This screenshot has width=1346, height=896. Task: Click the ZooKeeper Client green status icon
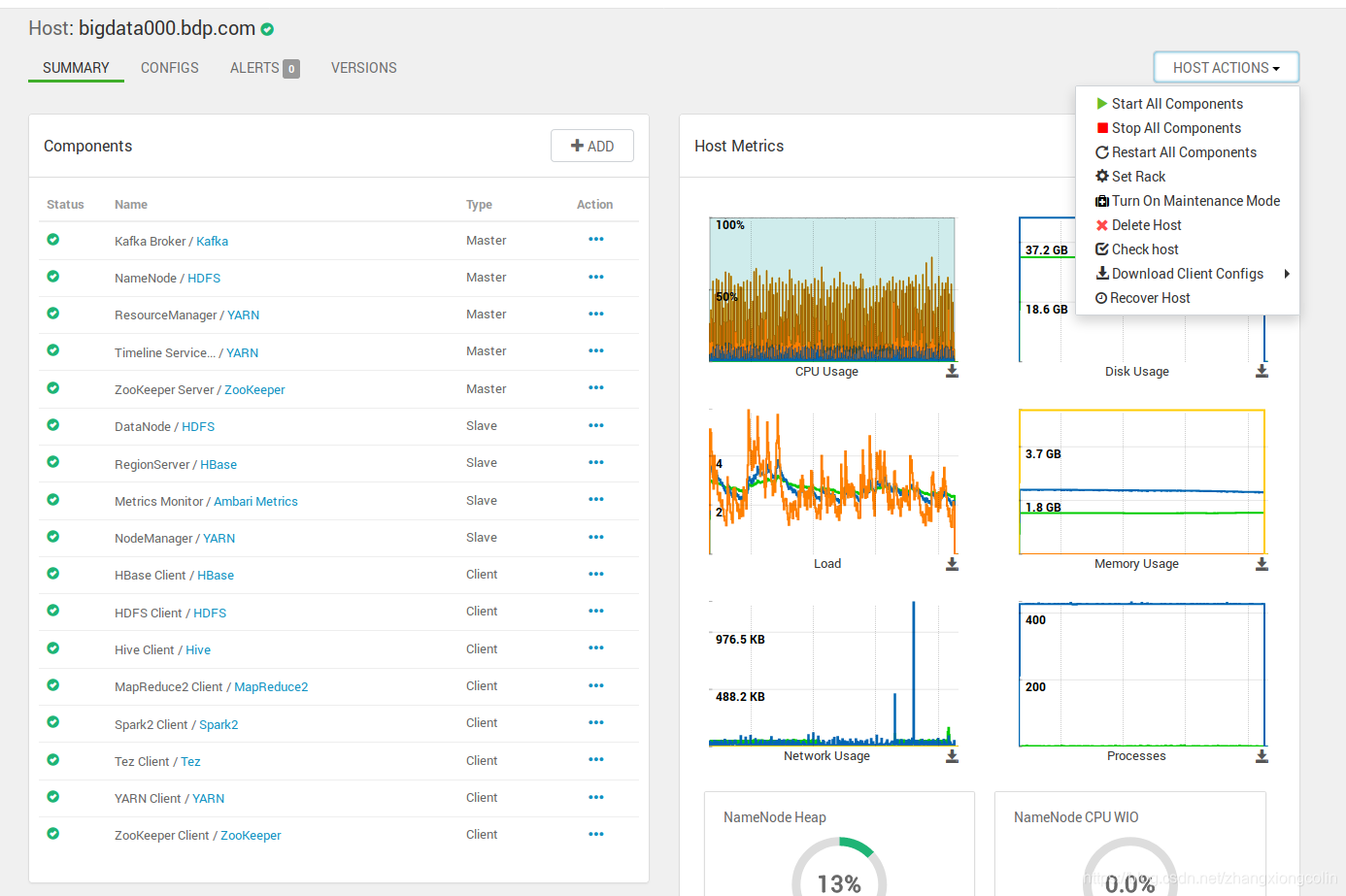click(x=53, y=834)
